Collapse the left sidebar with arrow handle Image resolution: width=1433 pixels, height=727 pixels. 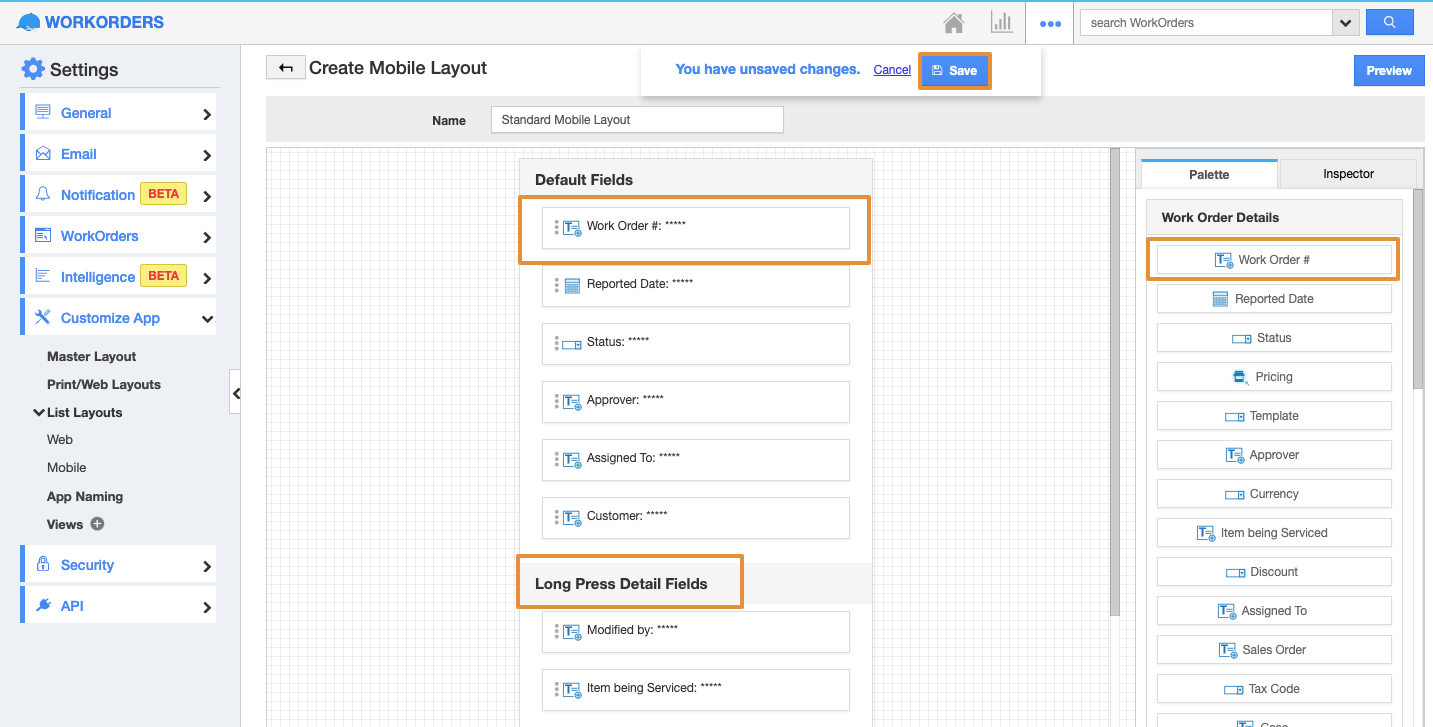[236, 393]
